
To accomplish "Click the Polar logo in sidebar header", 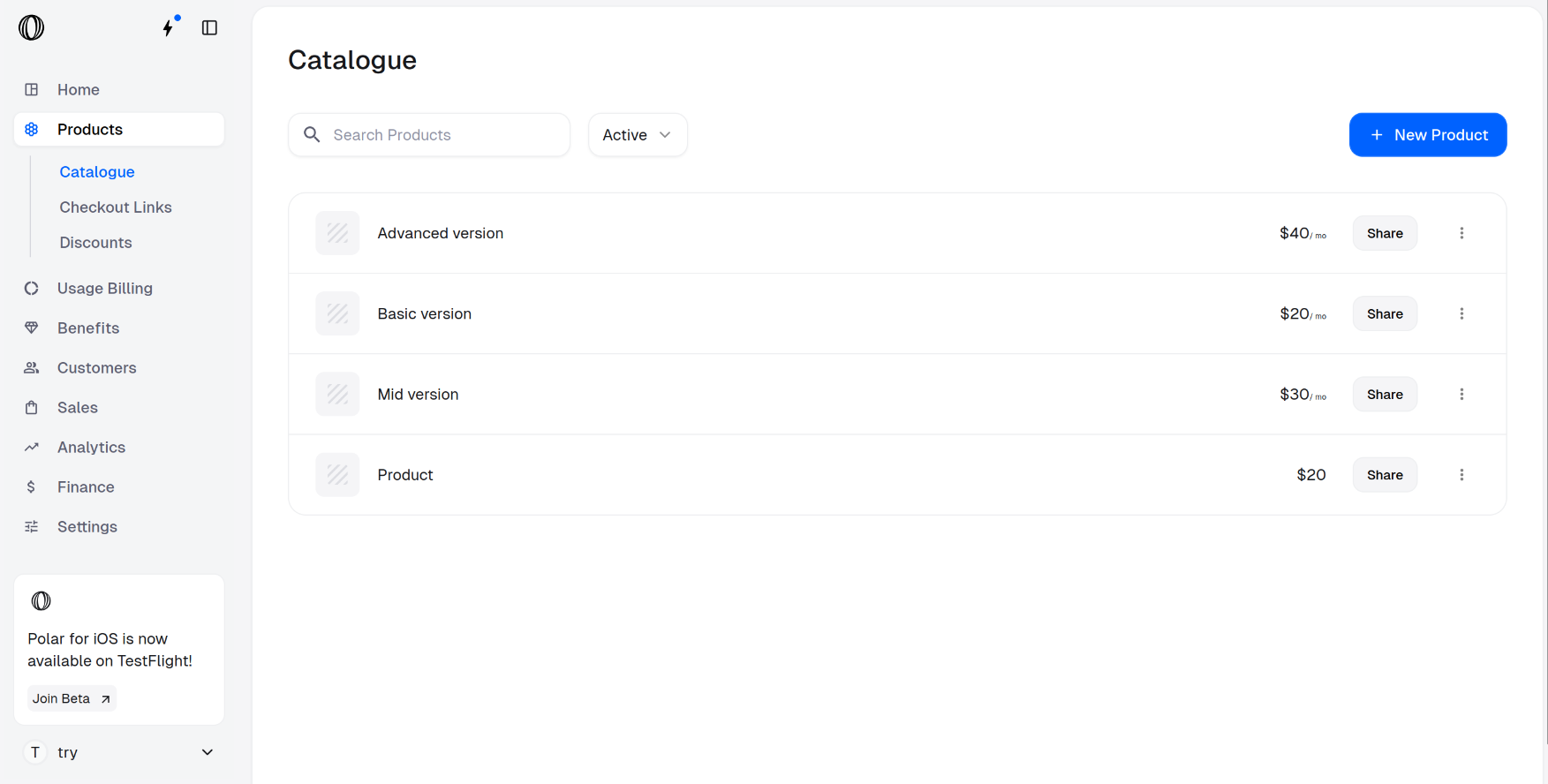I will point(31,28).
